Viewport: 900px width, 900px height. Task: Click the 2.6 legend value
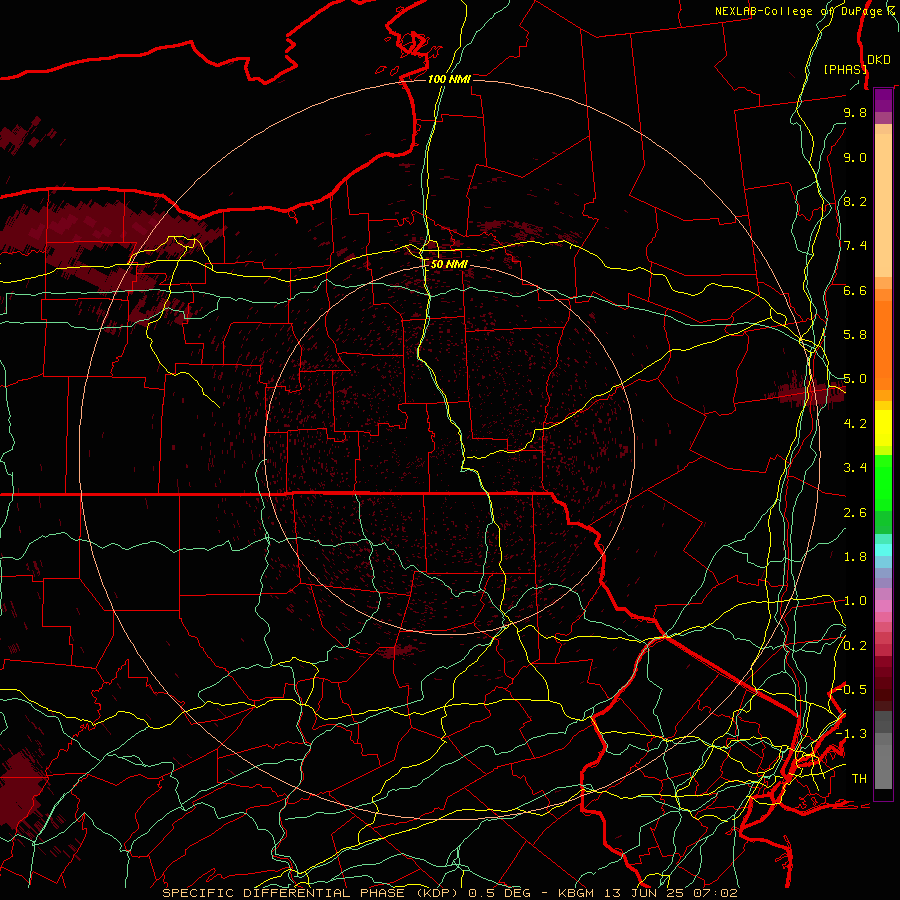pos(855,513)
